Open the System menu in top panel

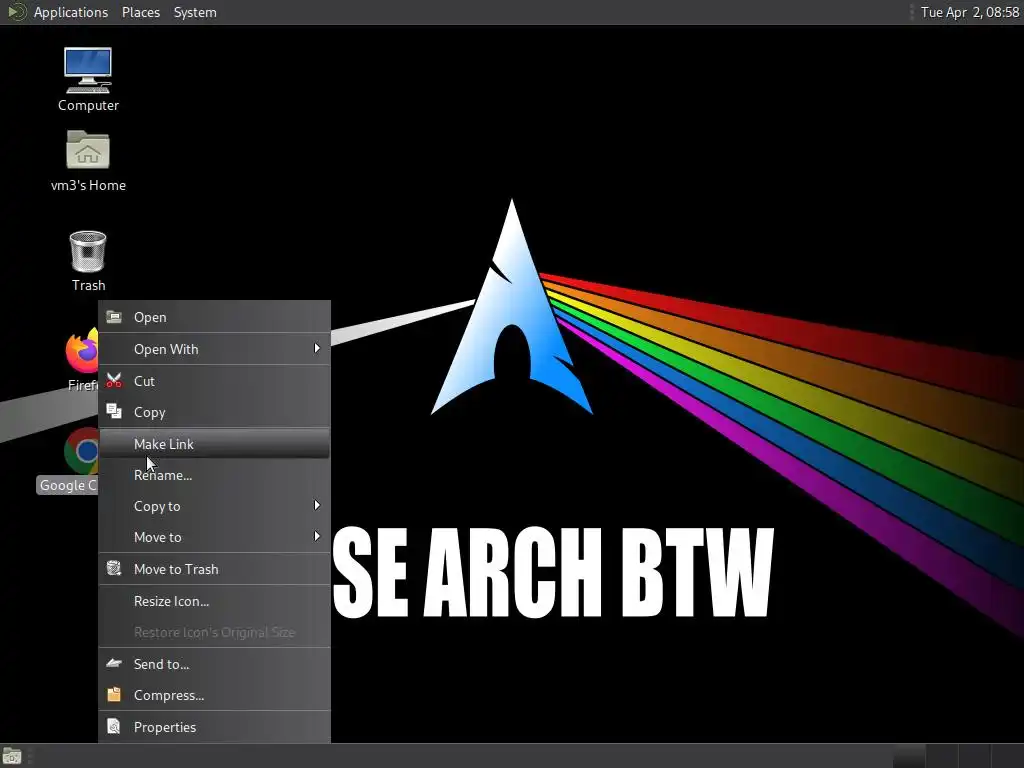195,12
